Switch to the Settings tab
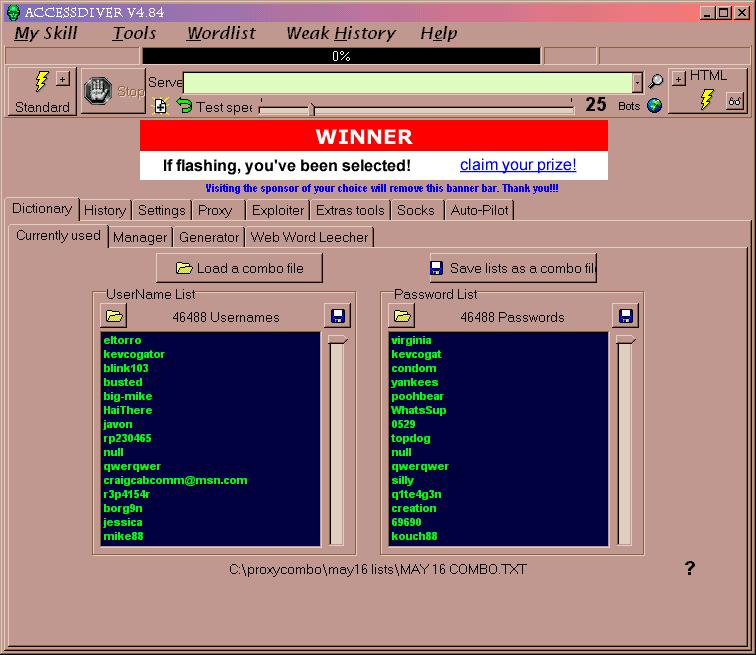Viewport: 756px width, 655px height. (x=162, y=211)
